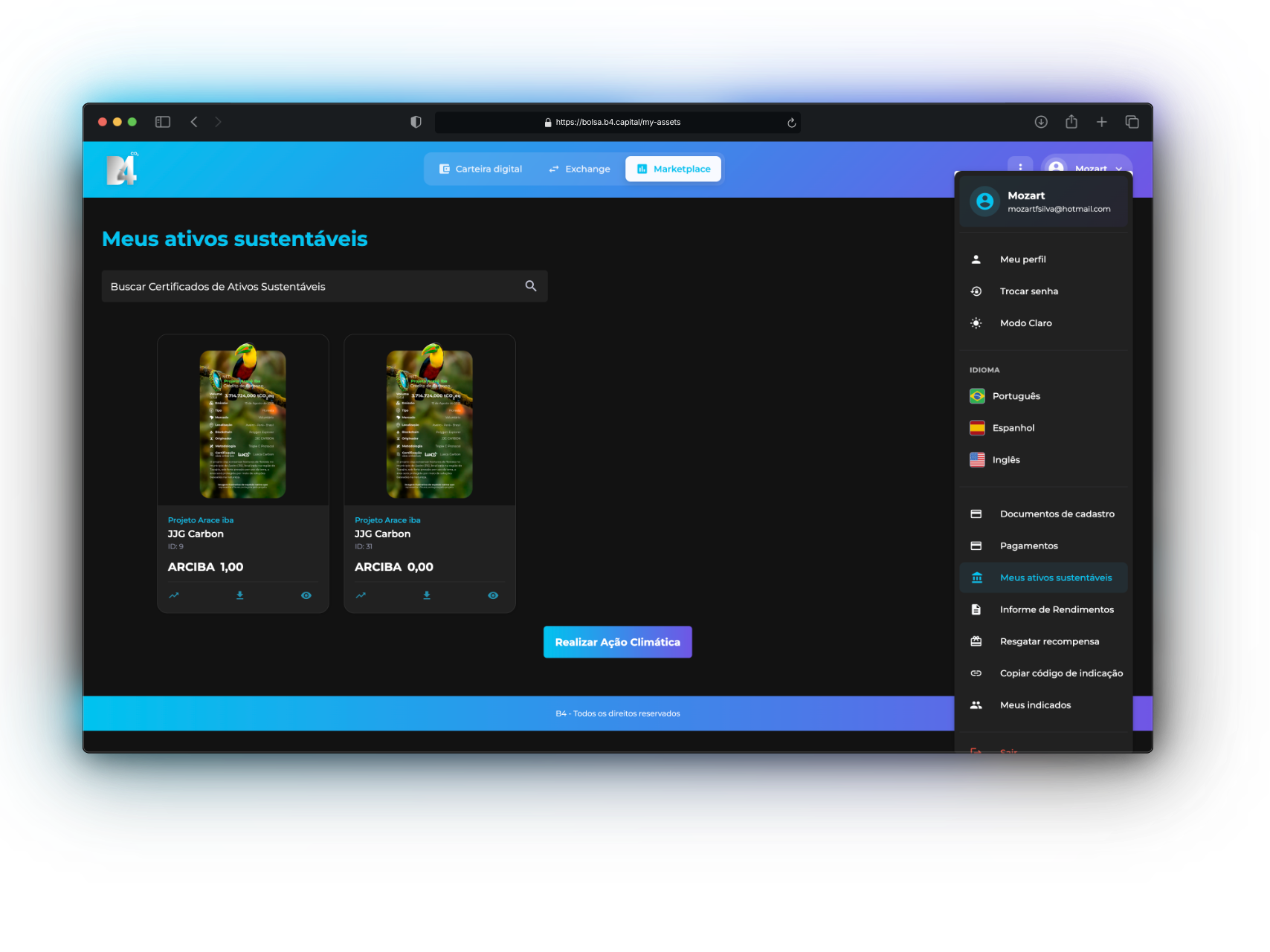This screenshot has height=952, width=1270.
Task: Select Espanhol language option
Action: point(1013,428)
